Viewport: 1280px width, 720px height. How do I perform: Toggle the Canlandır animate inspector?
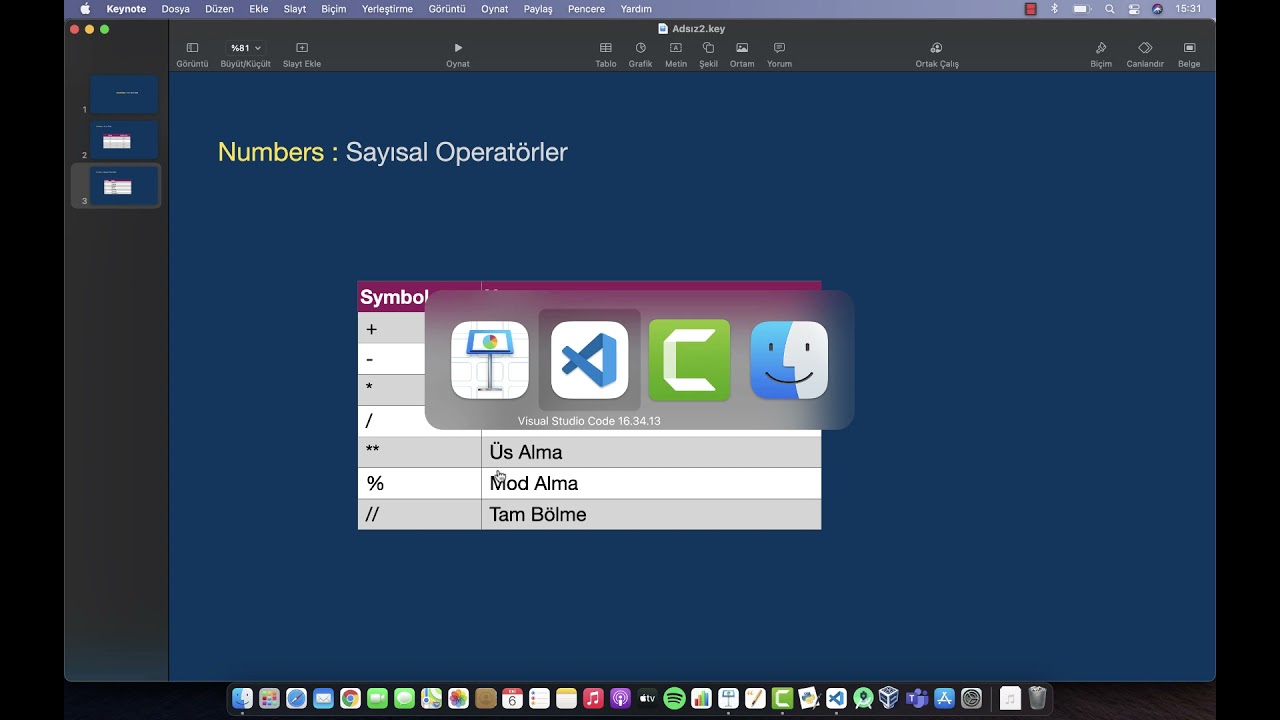1145,54
